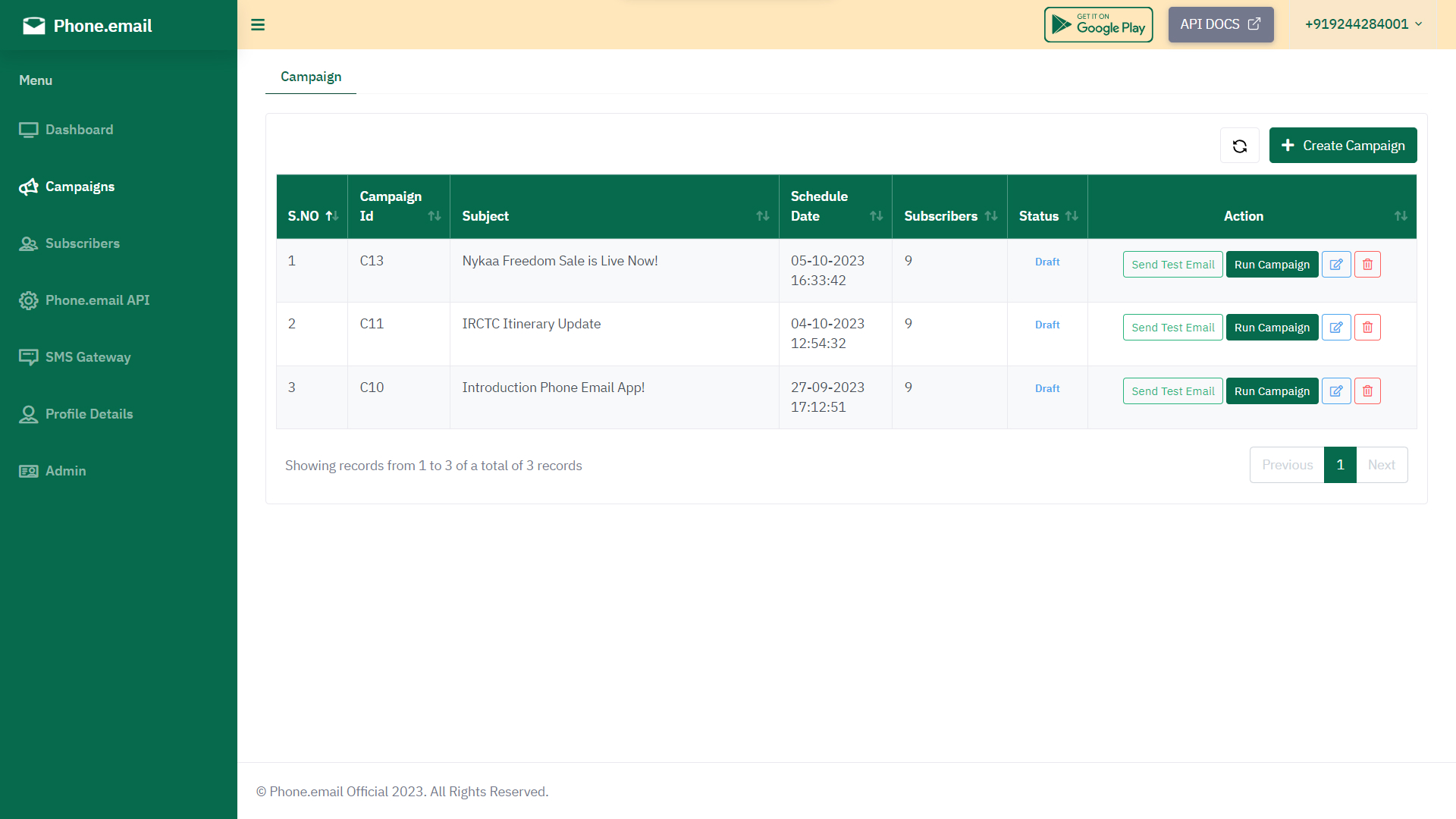Click subject 'Nykaa Freedom Sale is Live Now!'

click(x=560, y=261)
